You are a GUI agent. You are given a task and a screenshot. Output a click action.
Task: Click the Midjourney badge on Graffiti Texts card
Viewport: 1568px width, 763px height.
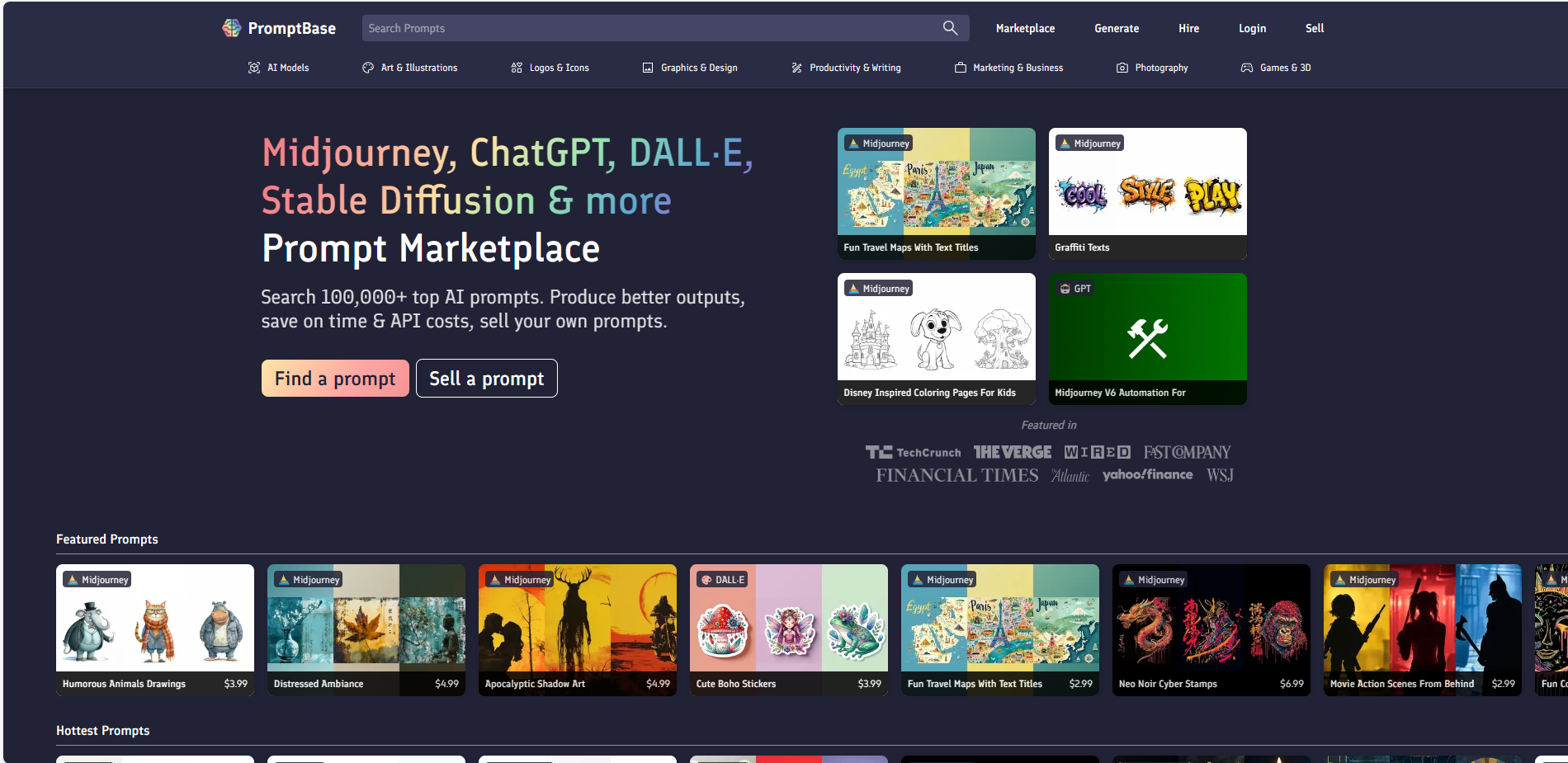pyautogui.click(x=1089, y=144)
